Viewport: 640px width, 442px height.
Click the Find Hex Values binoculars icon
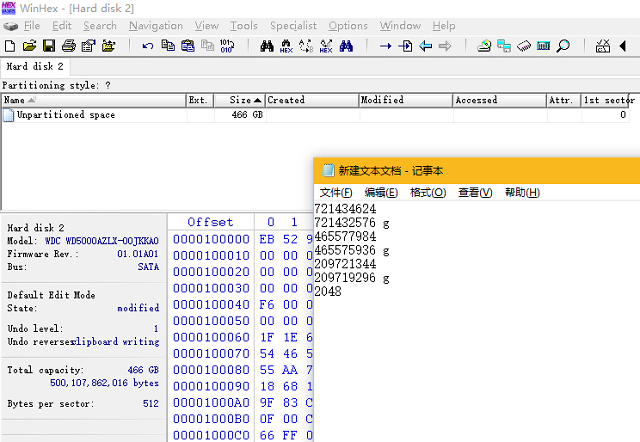(x=286, y=46)
